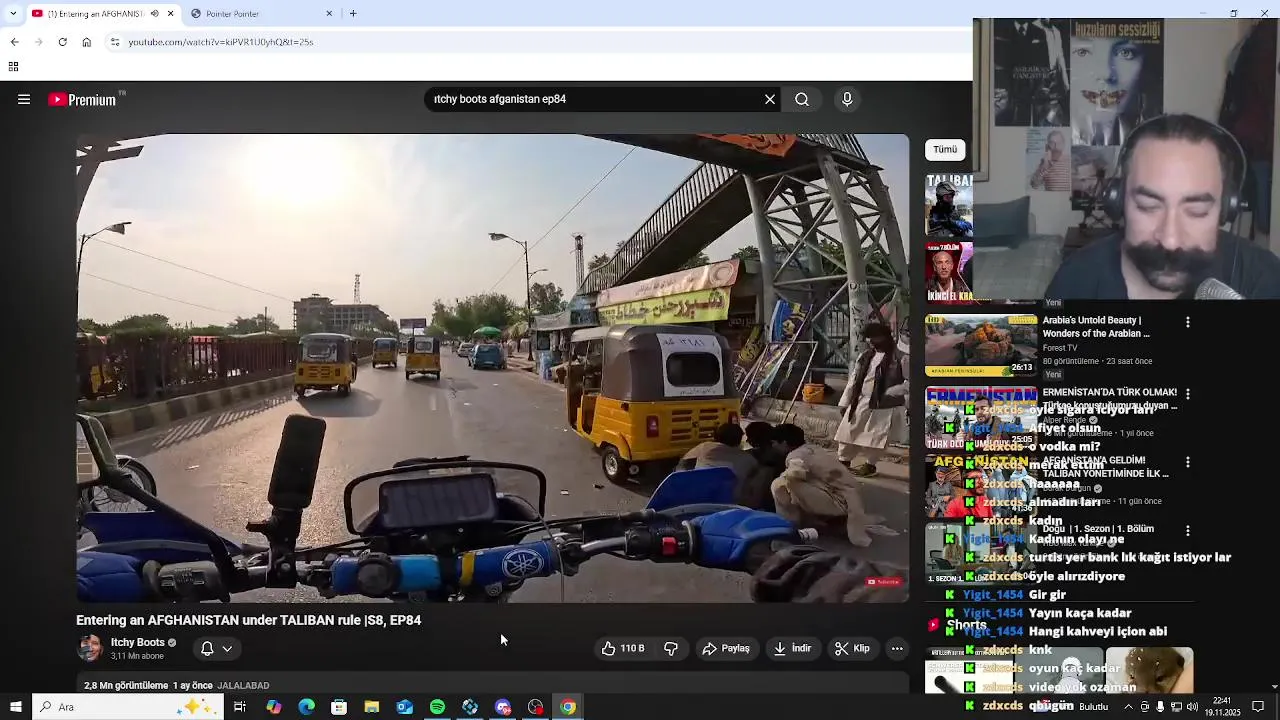Open browser home page icon
This screenshot has height=720, width=1280.
pyautogui.click(x=87, y=42)
